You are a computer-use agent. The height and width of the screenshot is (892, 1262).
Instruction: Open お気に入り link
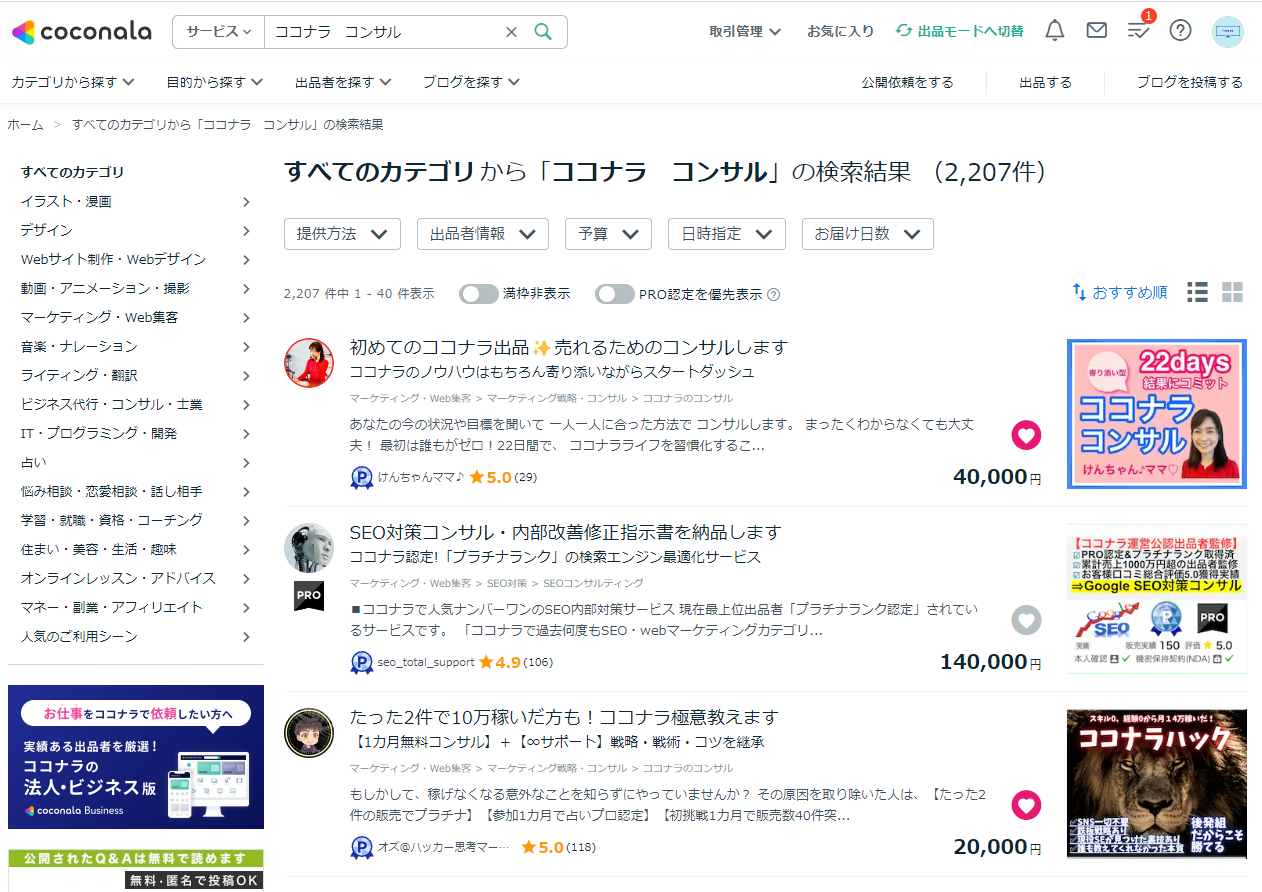(x=840, y=32)
